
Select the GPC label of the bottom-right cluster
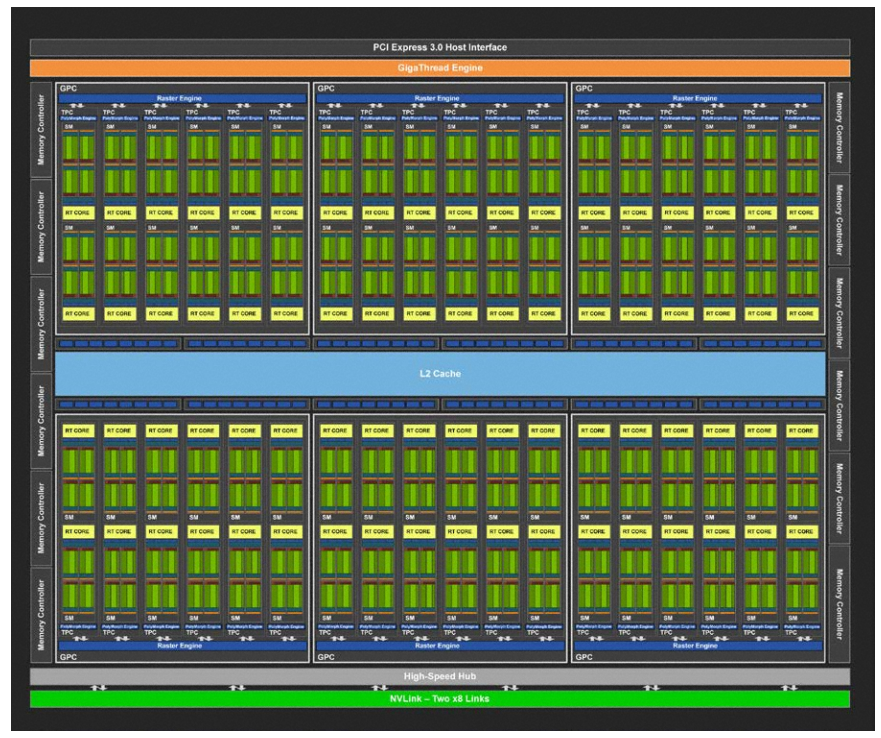pyautogui.click(x=584, y=656)
